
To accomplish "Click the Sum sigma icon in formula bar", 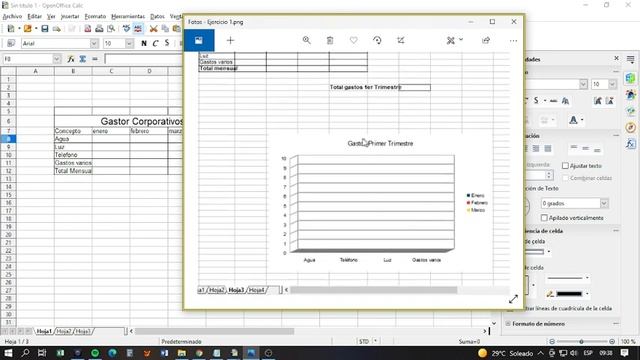I will [83, 59].
